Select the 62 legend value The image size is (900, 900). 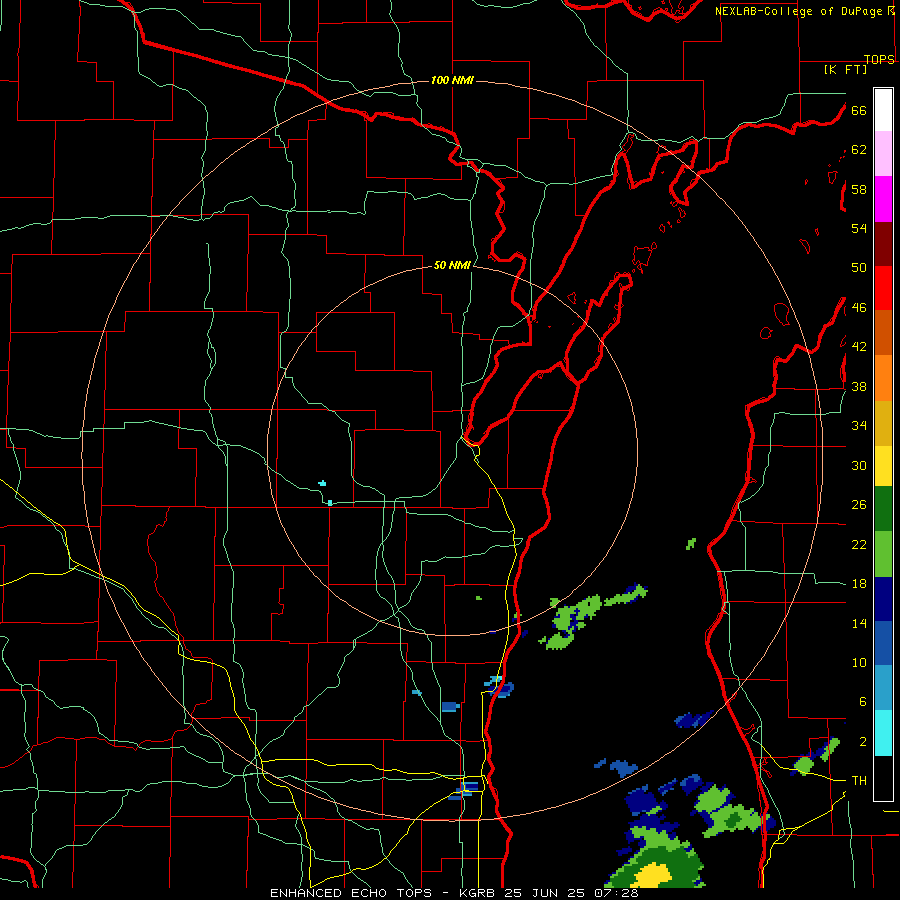(859, 150)
